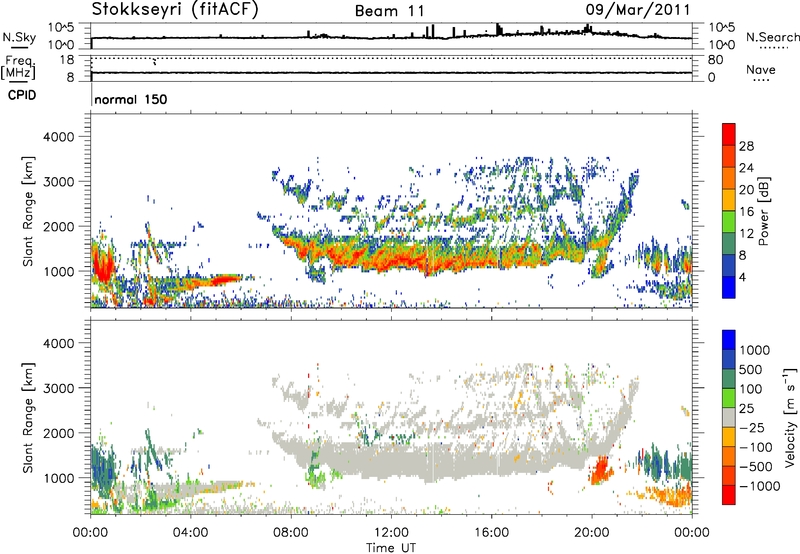The image size is (800, 554).
Task: Click Slant Range label of the power panel
Action: (28, 212)
